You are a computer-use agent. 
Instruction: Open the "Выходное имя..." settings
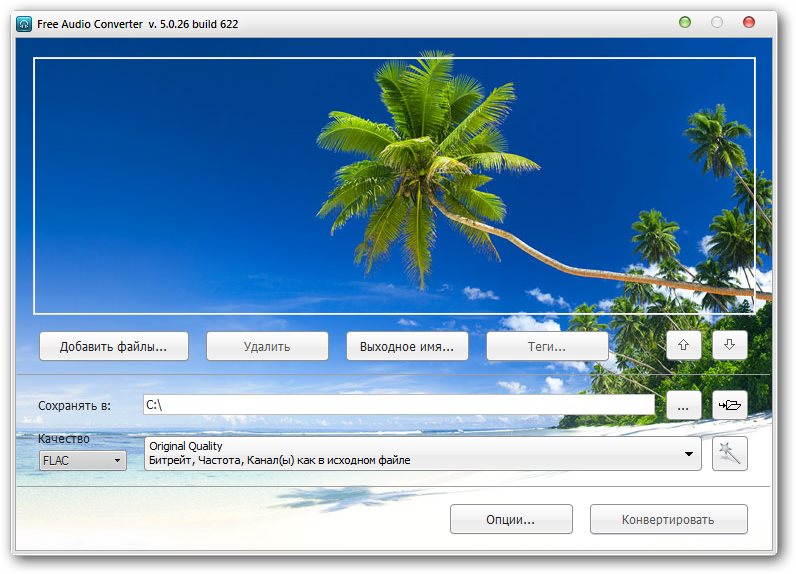click(407, 347)
